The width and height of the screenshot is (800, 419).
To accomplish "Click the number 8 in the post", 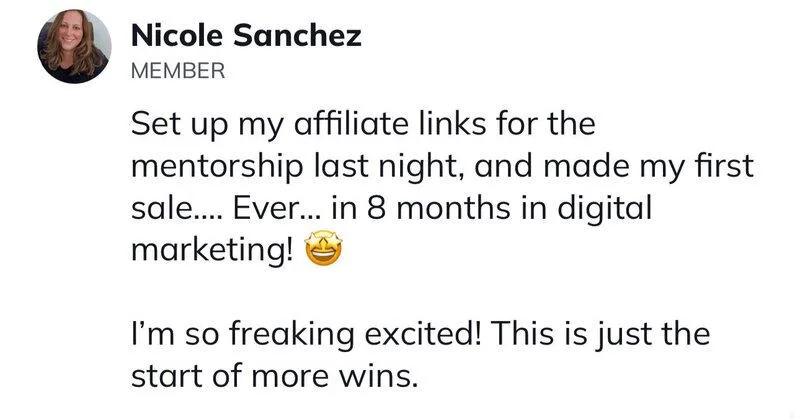I will [376, 209].
